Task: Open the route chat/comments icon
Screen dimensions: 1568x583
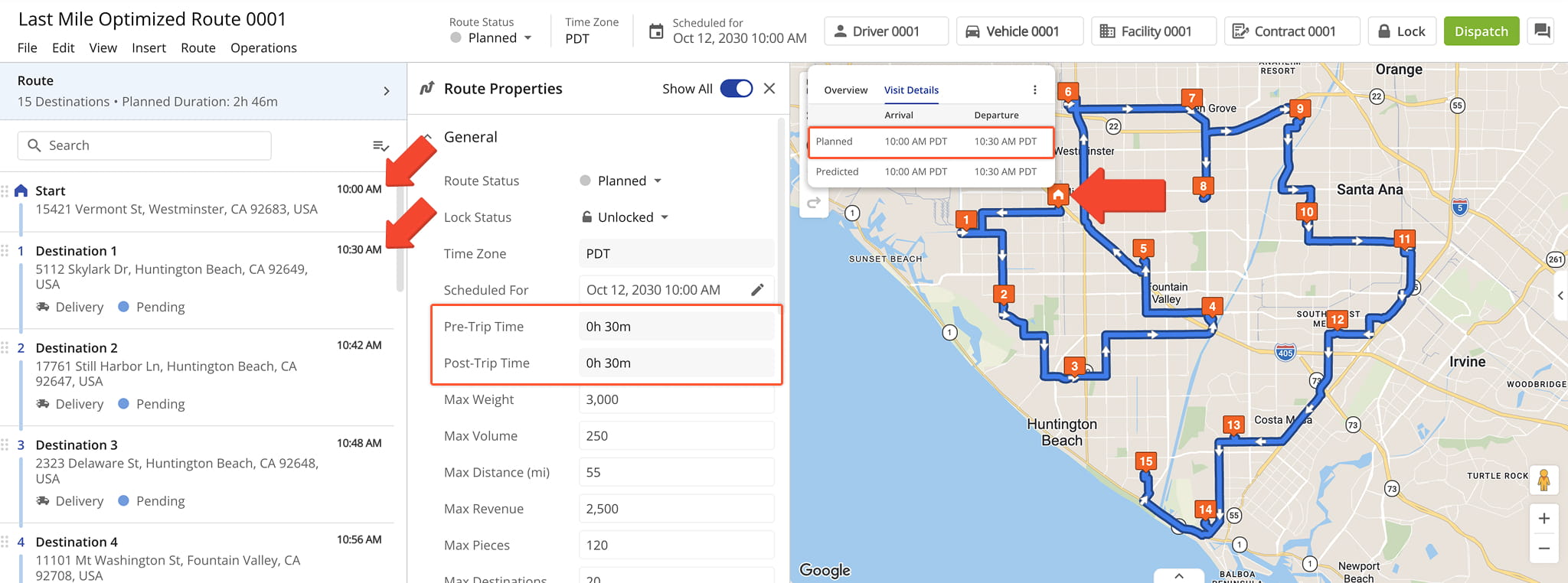Action: (1543, 31)
